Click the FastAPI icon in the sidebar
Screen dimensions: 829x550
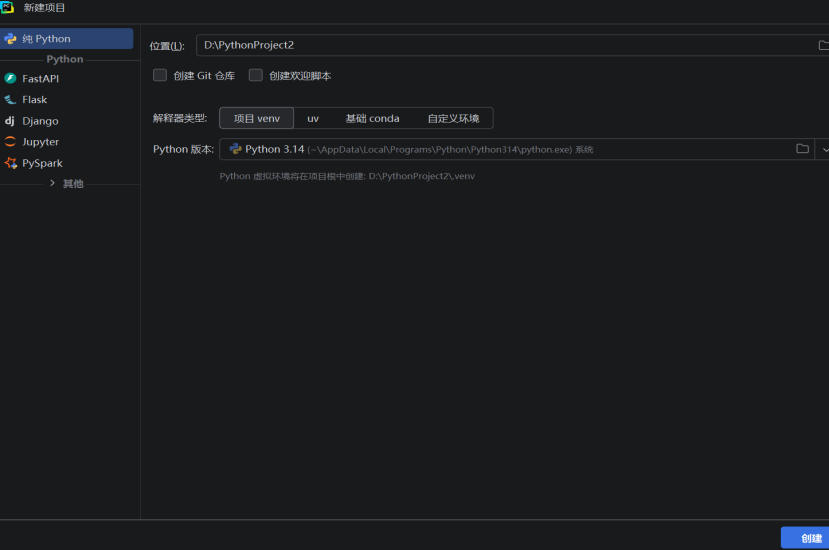coord(10,78)
